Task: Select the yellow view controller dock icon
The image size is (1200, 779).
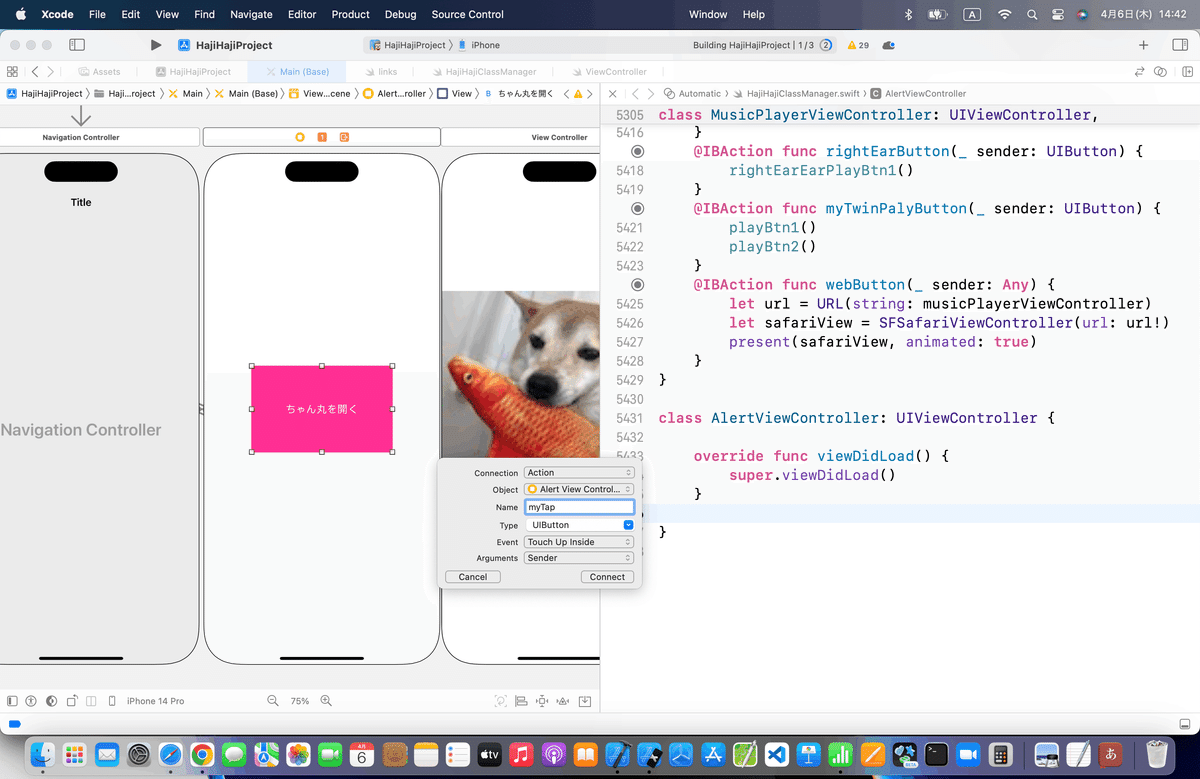Action: (300, 137)
